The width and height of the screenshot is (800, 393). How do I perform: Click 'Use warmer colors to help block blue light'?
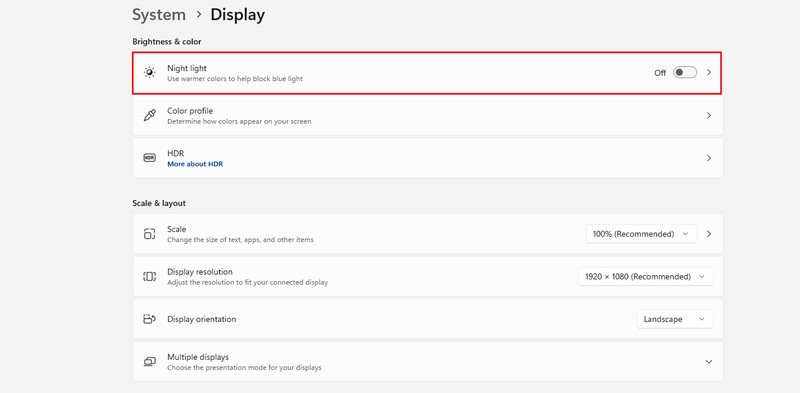(235, 79)
